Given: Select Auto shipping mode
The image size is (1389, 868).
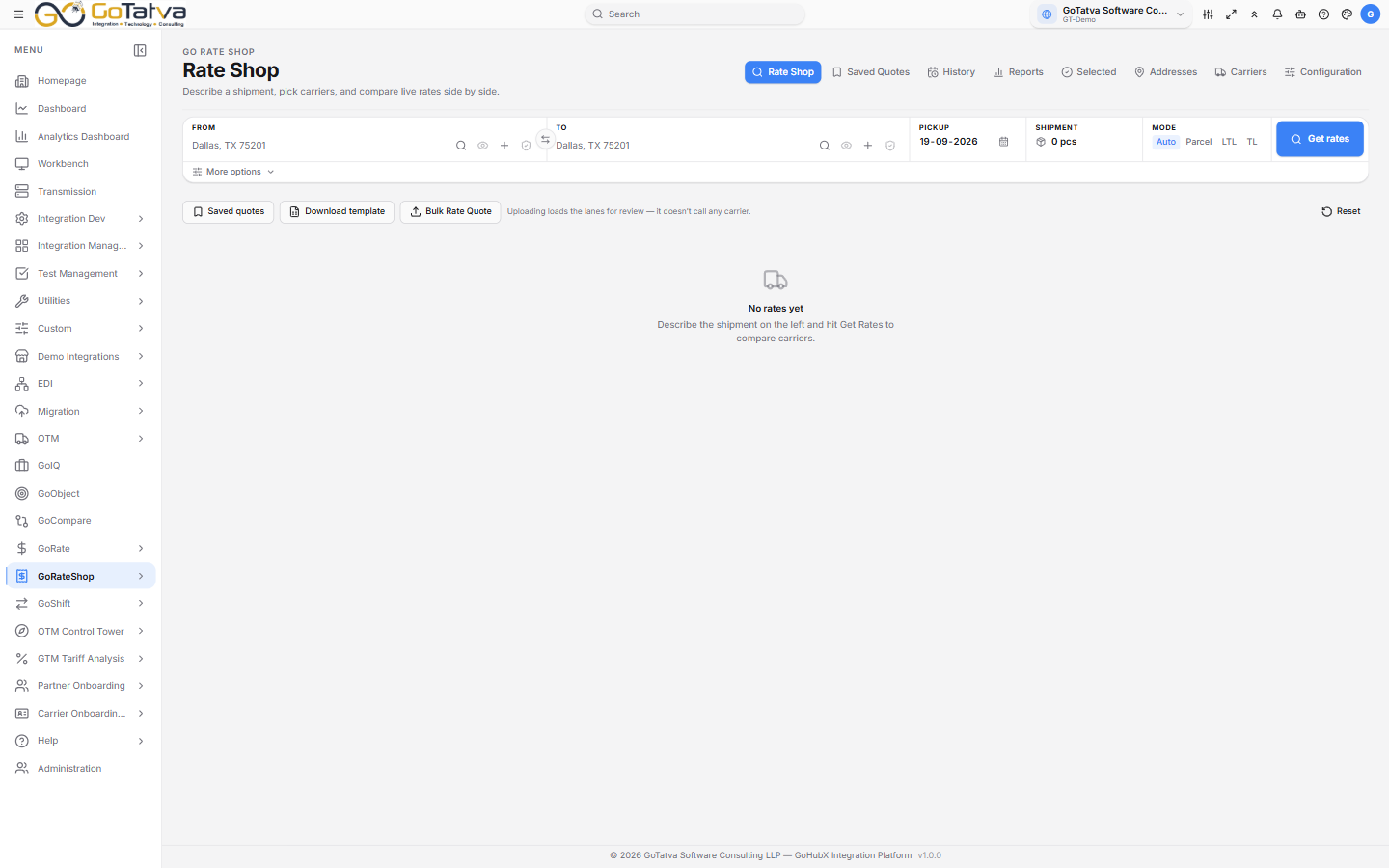Looking at the screenshot, I should [1166, 142].
